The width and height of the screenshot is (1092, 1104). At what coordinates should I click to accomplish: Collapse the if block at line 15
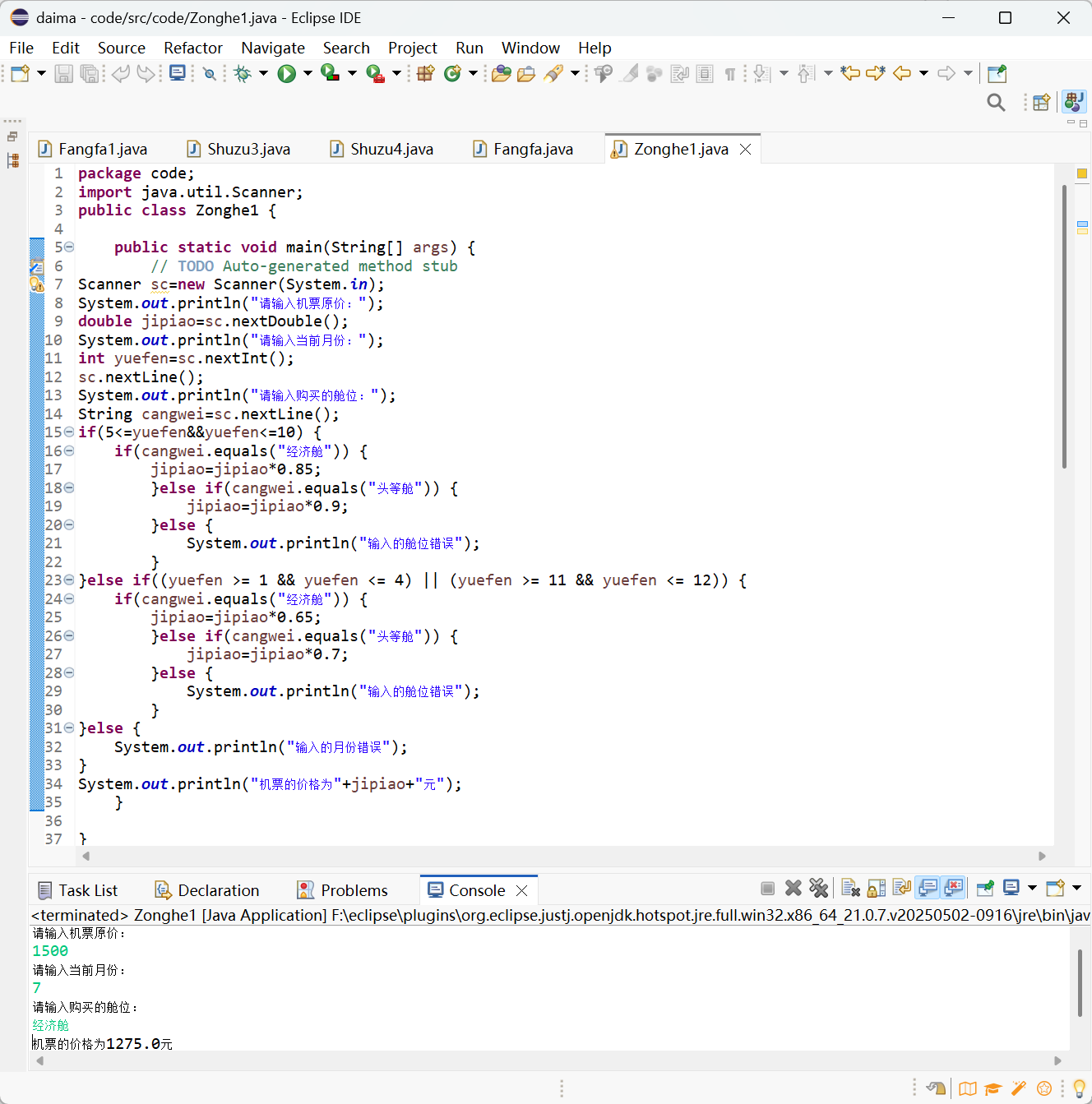(69, 432)
